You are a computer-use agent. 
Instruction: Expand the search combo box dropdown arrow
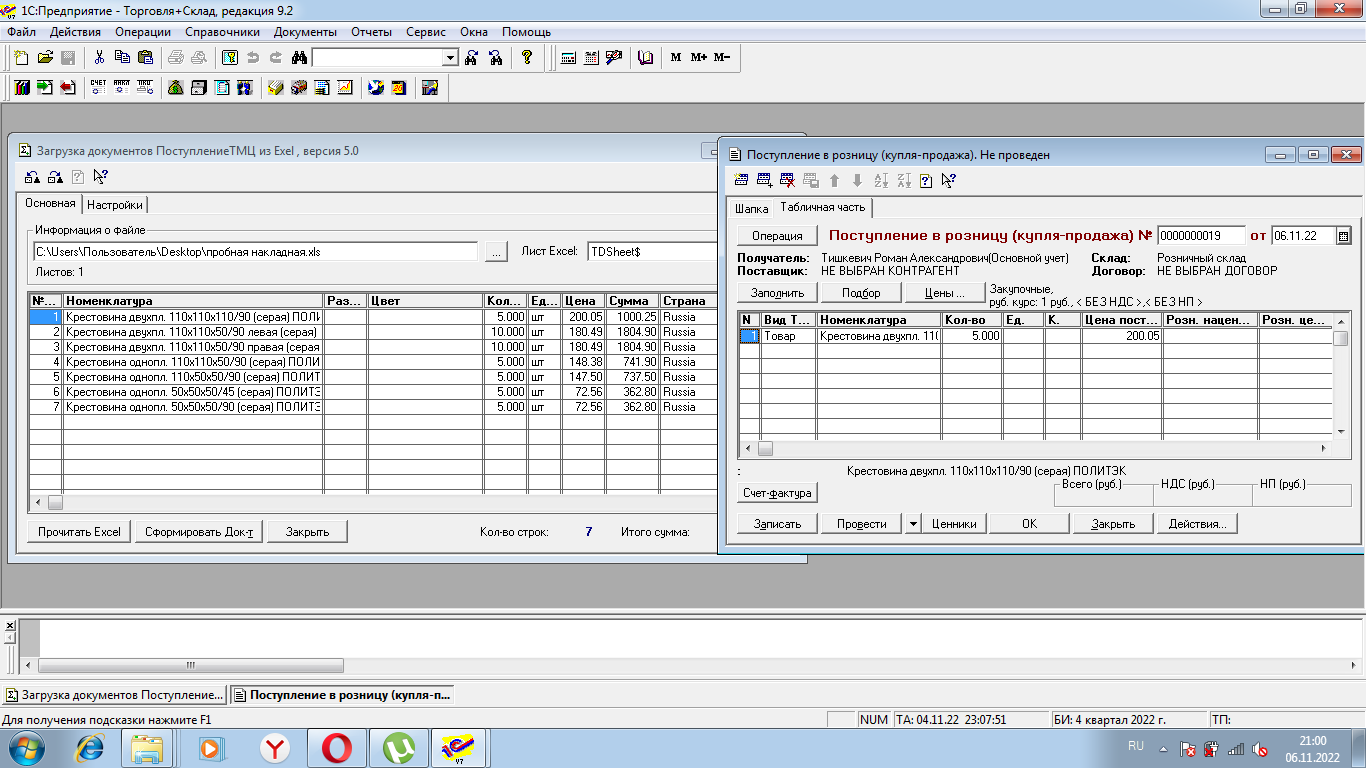450,58
